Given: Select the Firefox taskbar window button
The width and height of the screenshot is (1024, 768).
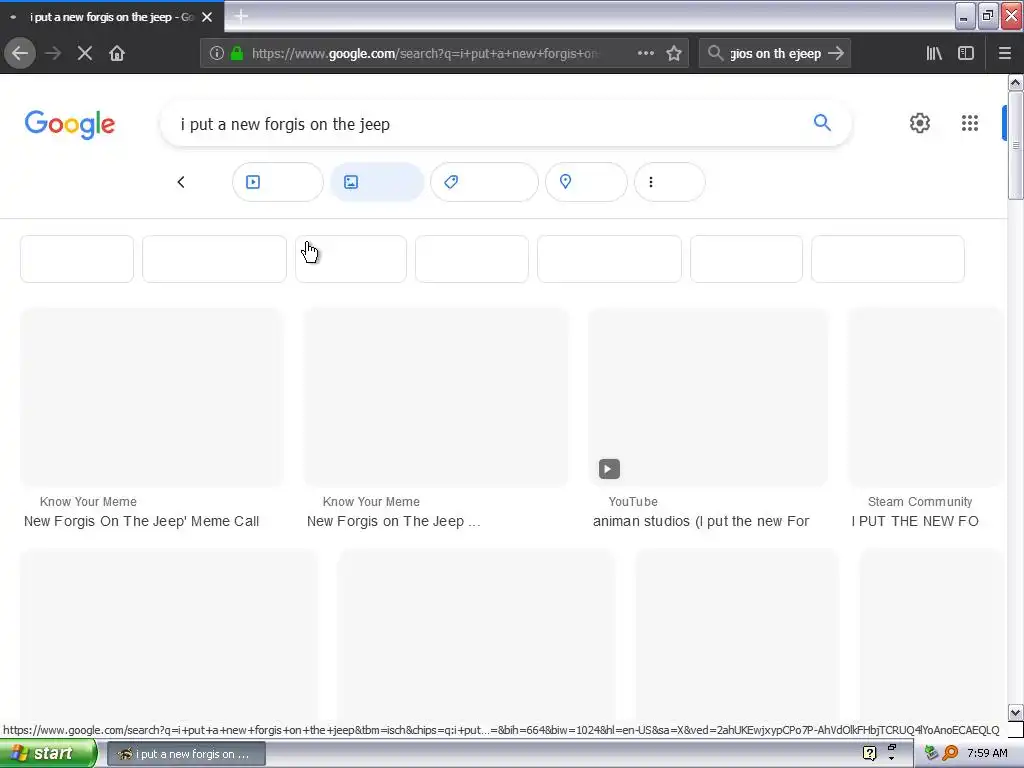Looking at the screenshot, I should pos(186,754).
